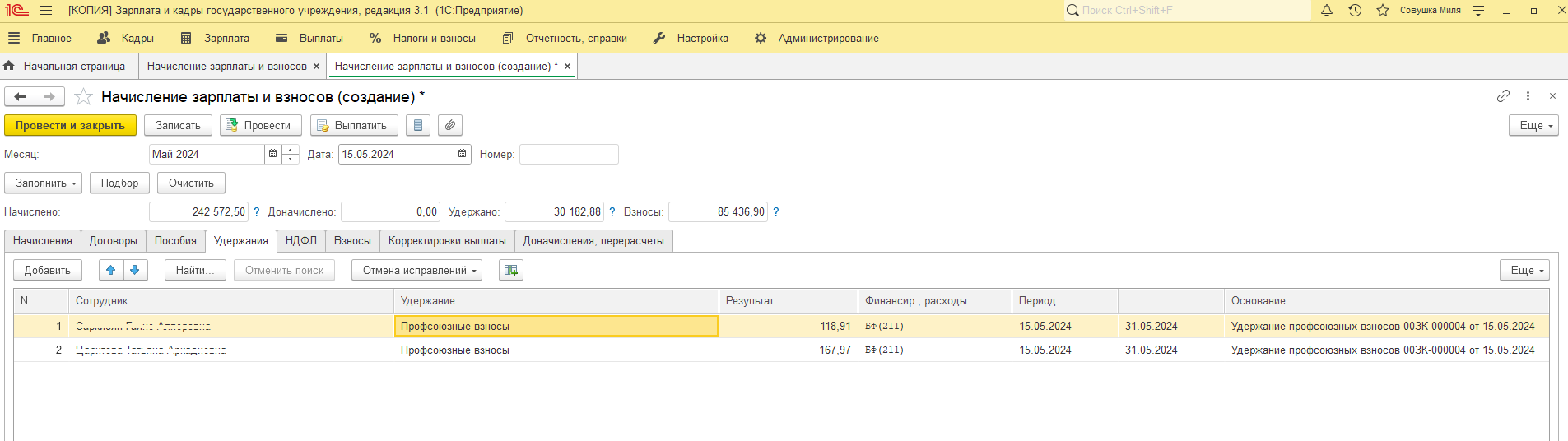Click the Home page house icon

[9, 66]
